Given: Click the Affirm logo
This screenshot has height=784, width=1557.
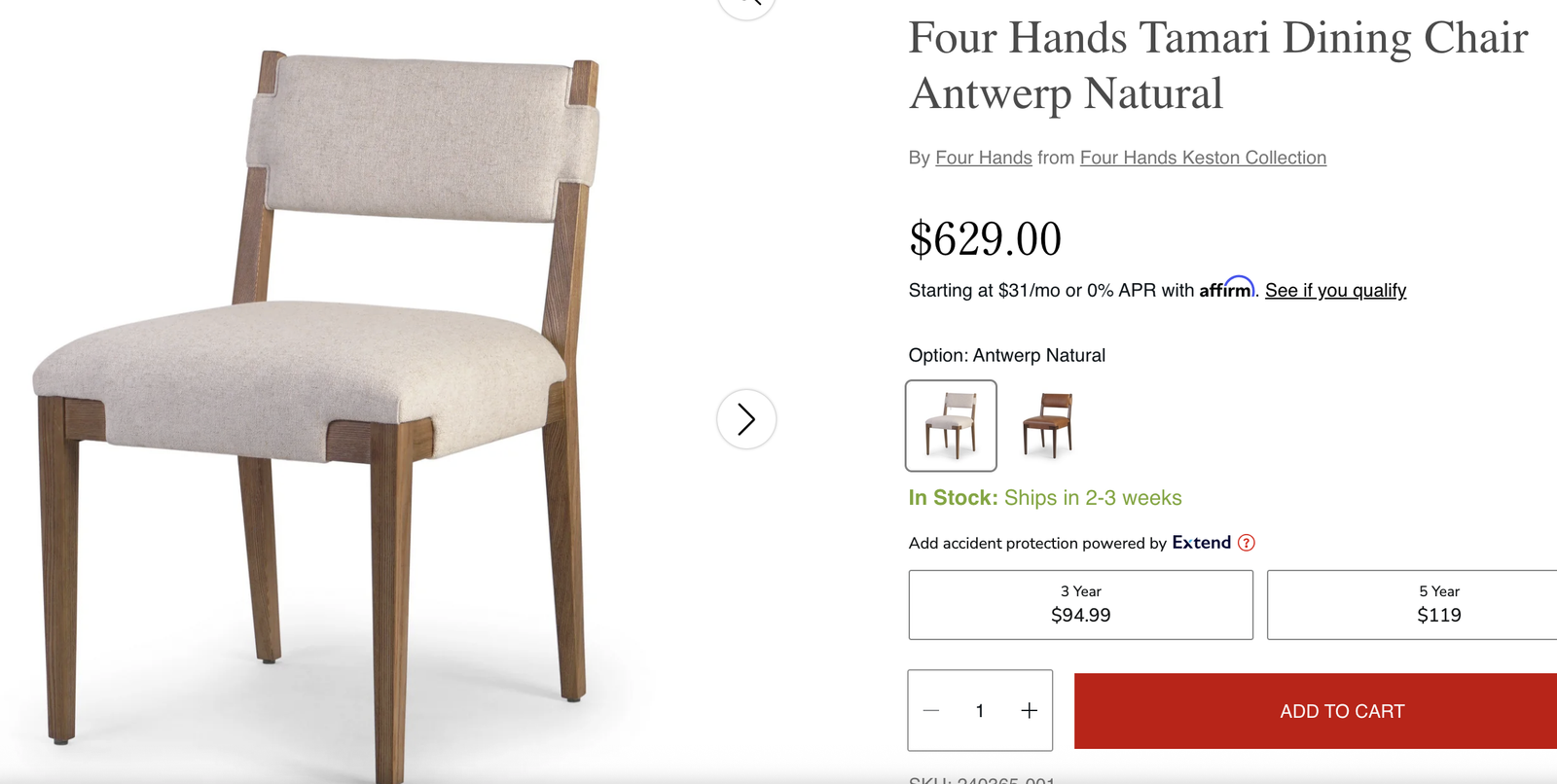Looking at the screenshot, I should click(x=1227, y=288).
